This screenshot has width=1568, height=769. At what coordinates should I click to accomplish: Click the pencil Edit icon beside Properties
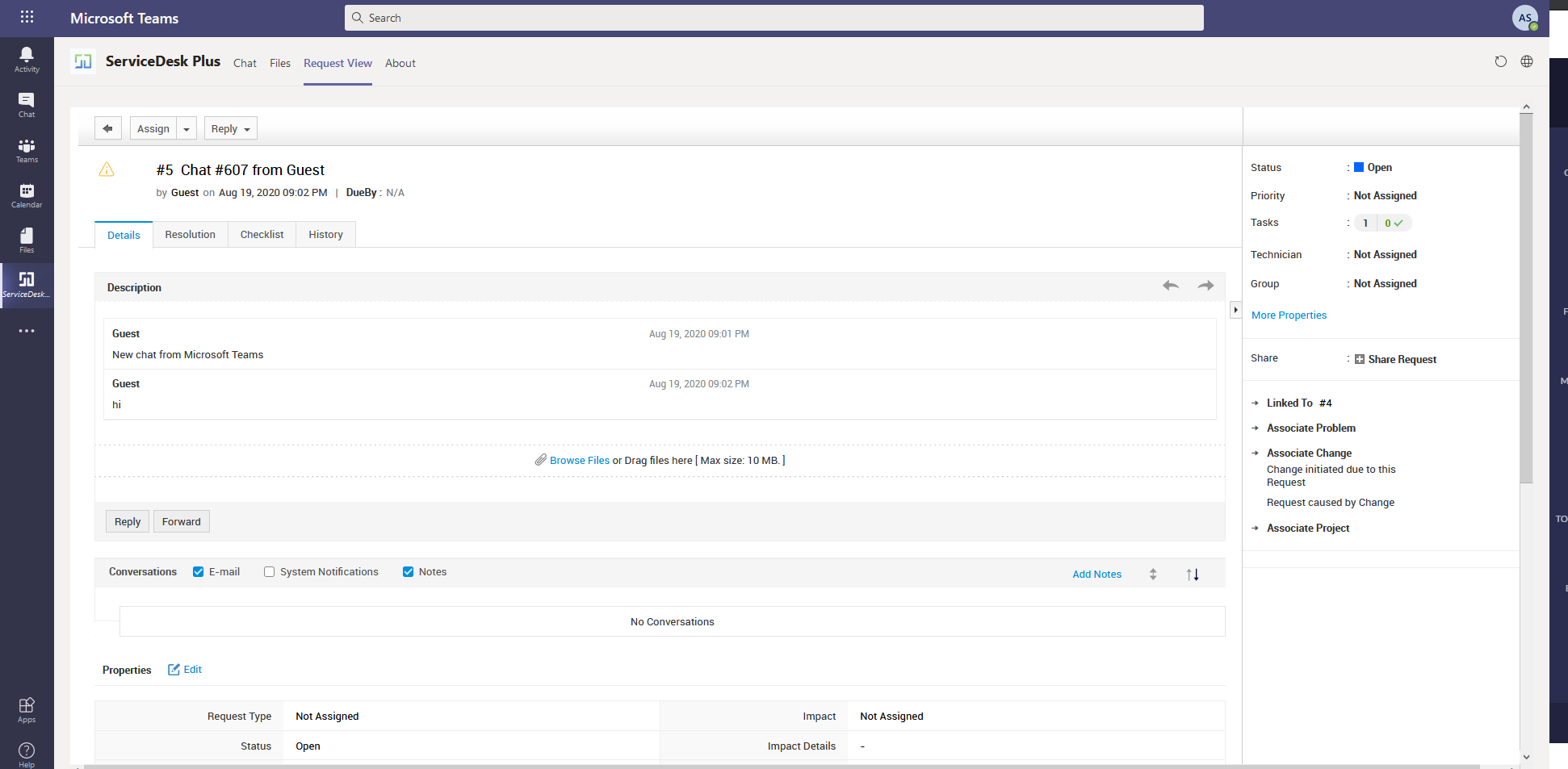pyautogui.click(x=174, y=670)
